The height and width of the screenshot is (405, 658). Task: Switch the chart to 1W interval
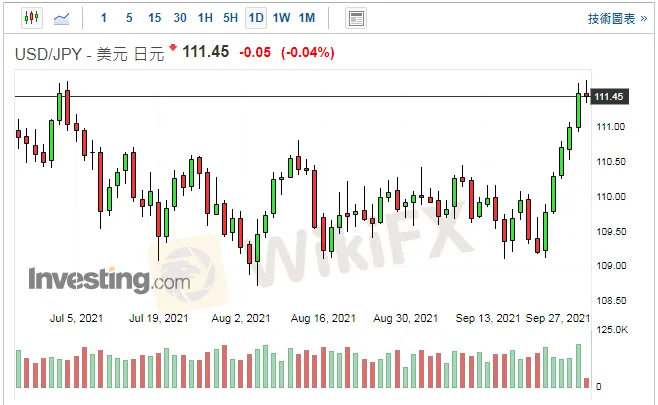pos(281,18)
